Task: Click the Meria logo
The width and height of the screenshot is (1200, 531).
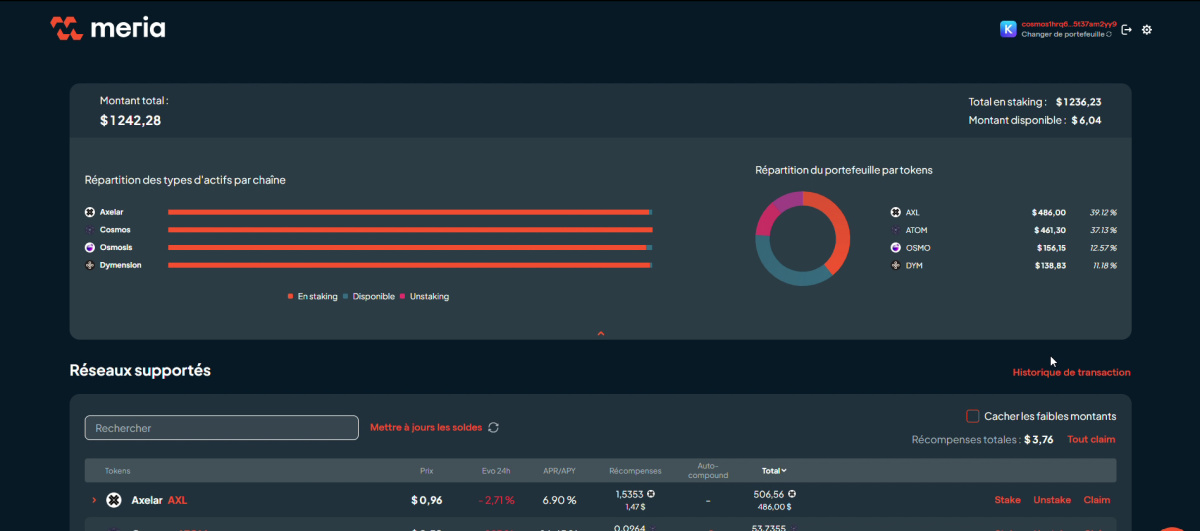Action: pos(108,28)
